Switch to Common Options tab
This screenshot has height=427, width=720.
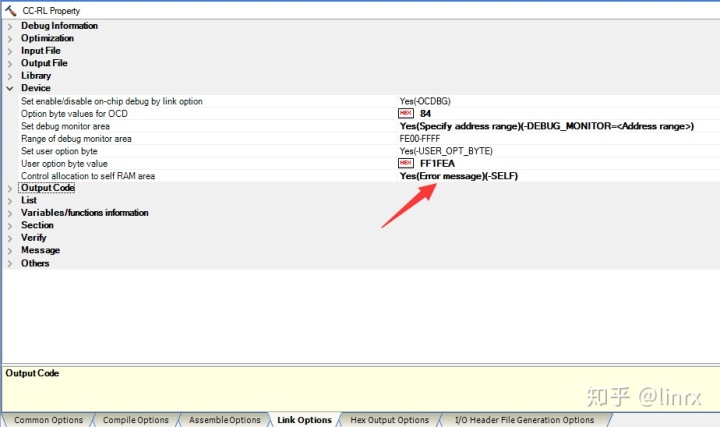pos(48,420)
